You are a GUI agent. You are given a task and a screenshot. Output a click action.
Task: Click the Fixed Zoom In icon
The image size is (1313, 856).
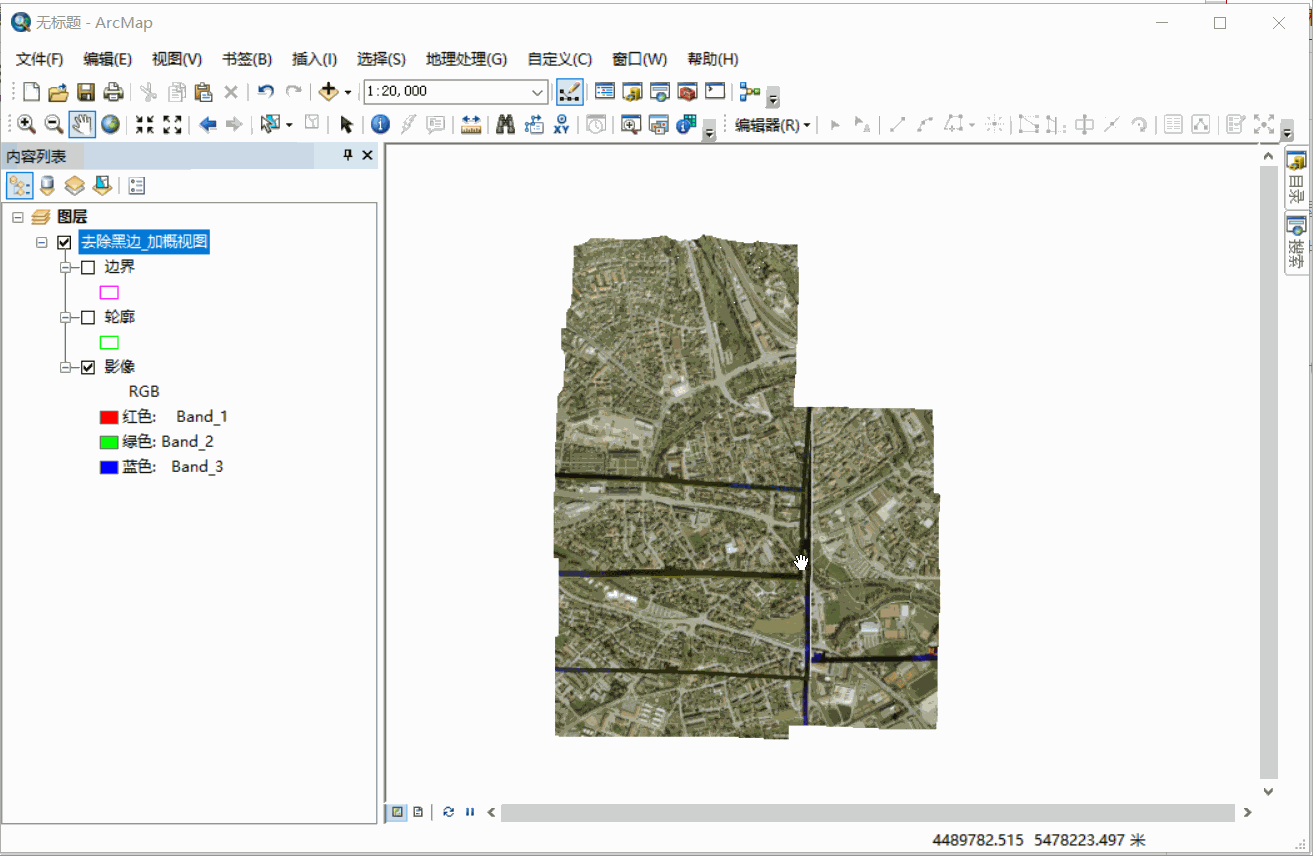[x=145, y=124]
